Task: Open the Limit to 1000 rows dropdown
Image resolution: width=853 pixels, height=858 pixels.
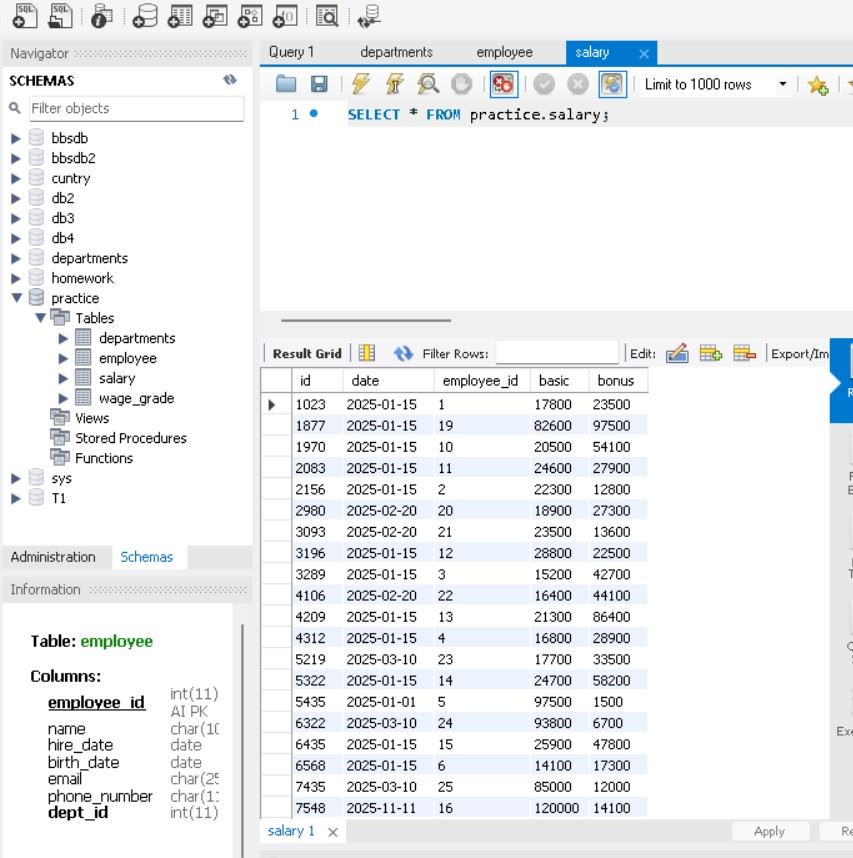Action: (x=783, y=85)
